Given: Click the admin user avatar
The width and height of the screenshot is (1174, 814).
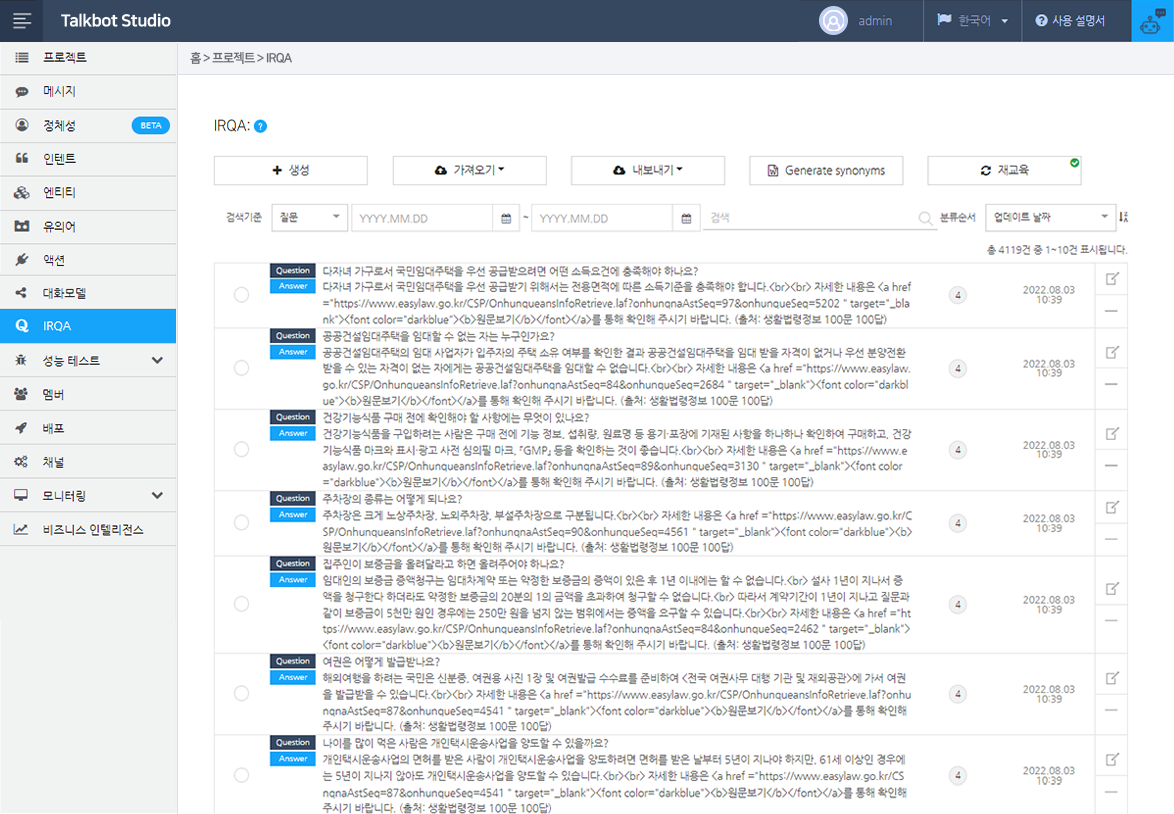Looking at the screenshot, I should (833, 21).
